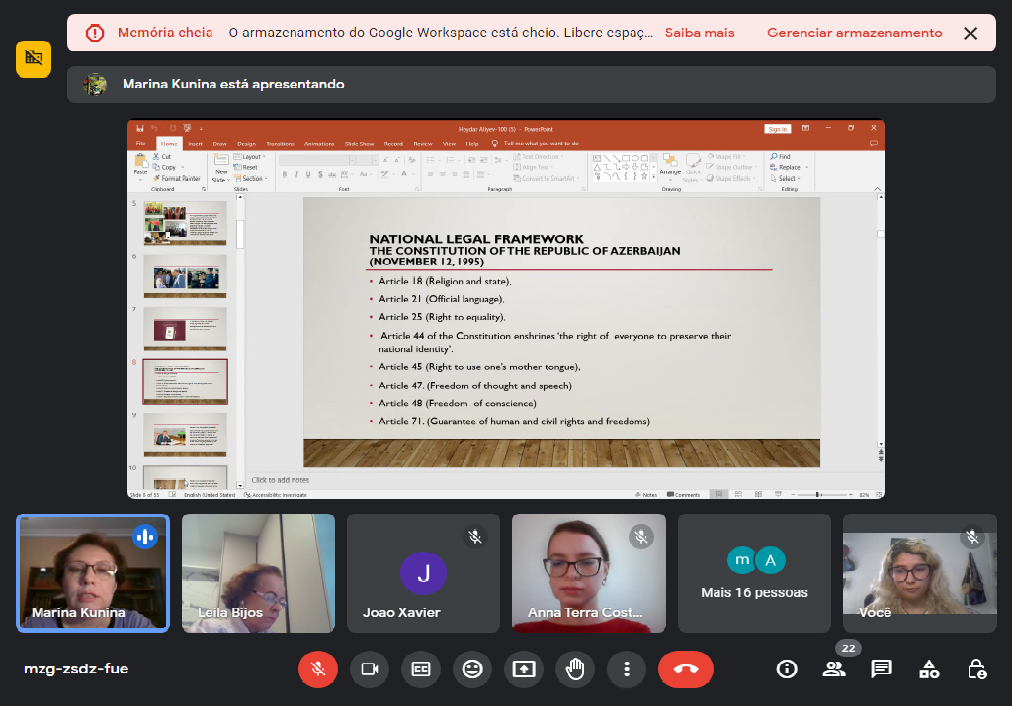
Task: Leave the call with red hang-up button
Action: [685, 669]
